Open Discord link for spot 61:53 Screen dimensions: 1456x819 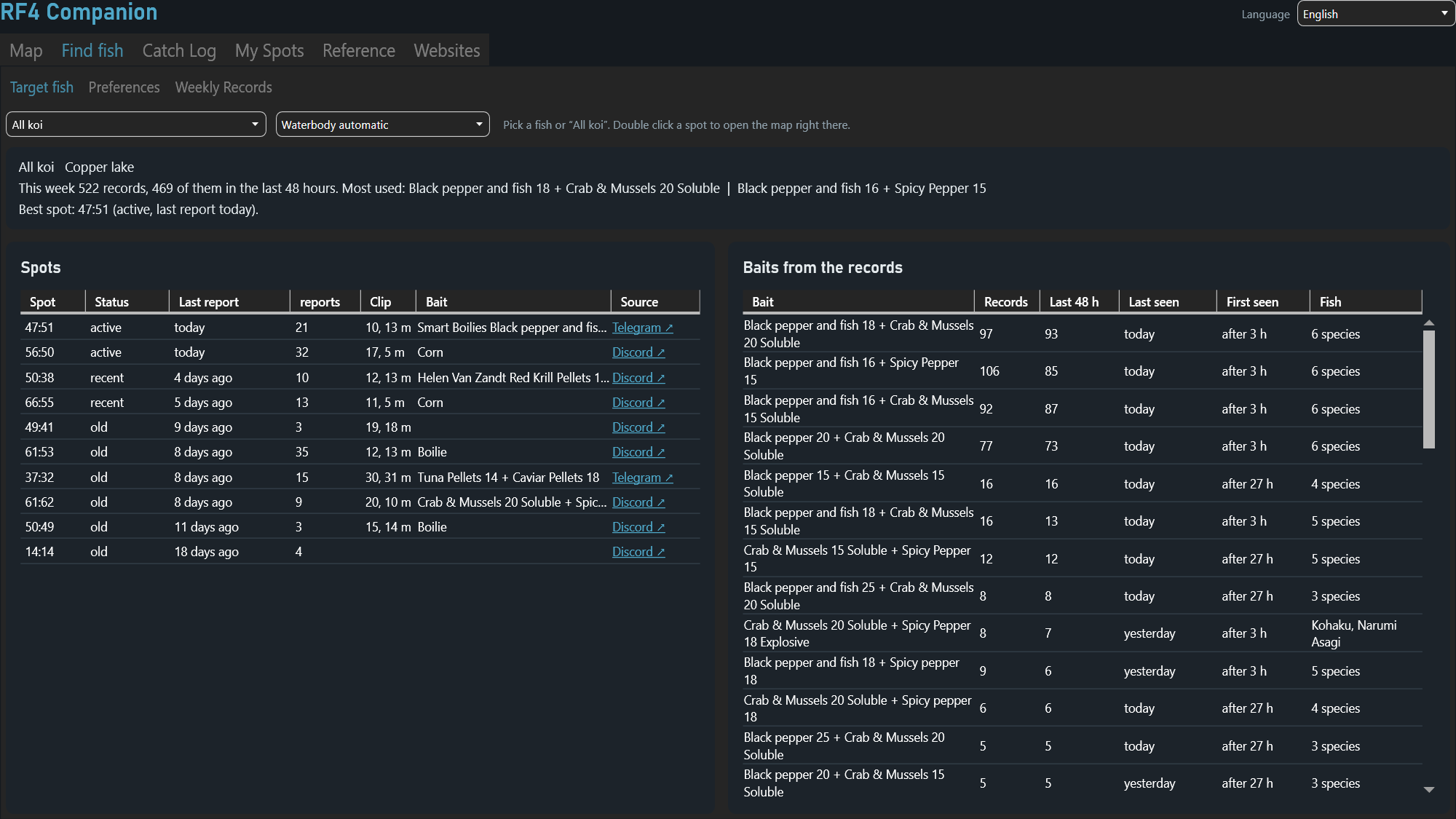point(638,452)
